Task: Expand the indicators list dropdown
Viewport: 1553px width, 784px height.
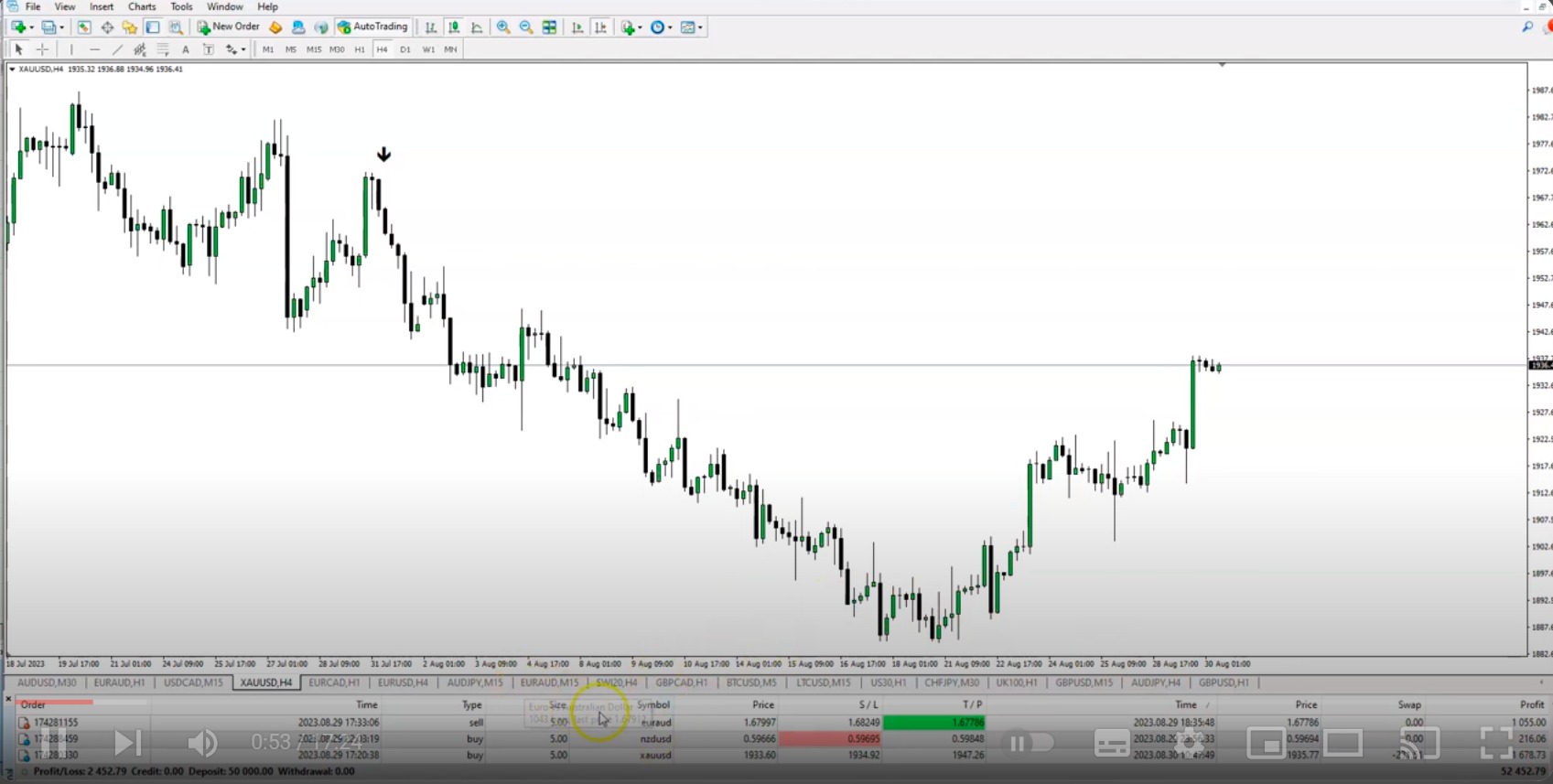Action: 631,27
